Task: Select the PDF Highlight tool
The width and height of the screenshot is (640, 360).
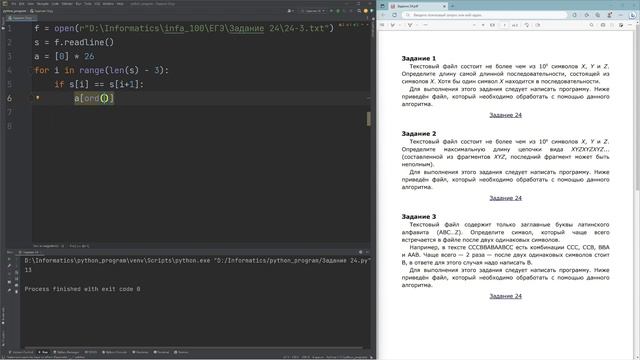Action: [410, 25]
